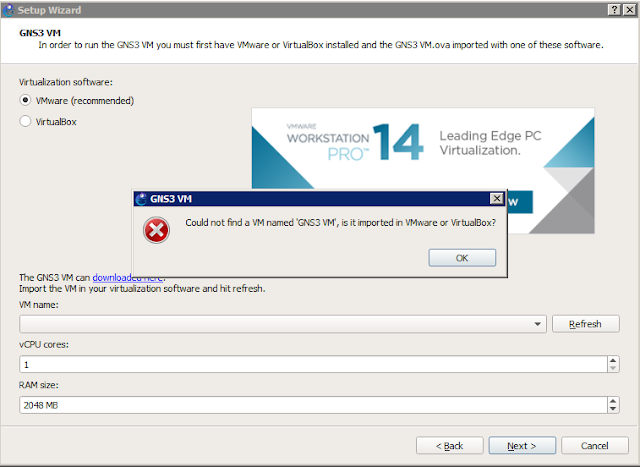The height and width of the screenshot is (467, 640).
Task: Click the GNS3 icon in Setup Wizard title
Action: 8,10
